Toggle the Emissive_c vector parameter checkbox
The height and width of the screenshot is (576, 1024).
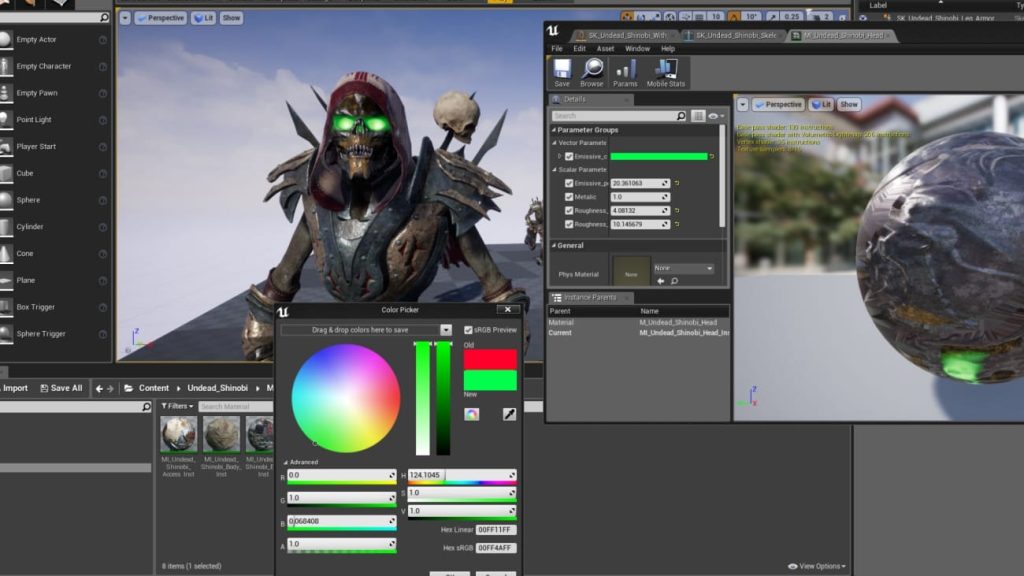click(x=569, y=157)
